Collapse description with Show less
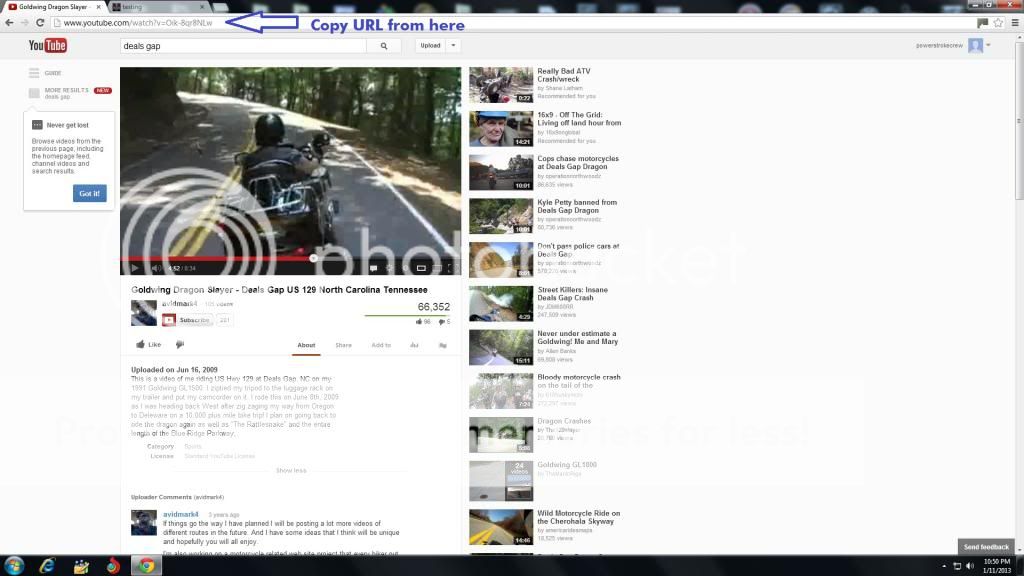Image resolution: width=1024 pixels, height=576 pixels. point(291,470)
